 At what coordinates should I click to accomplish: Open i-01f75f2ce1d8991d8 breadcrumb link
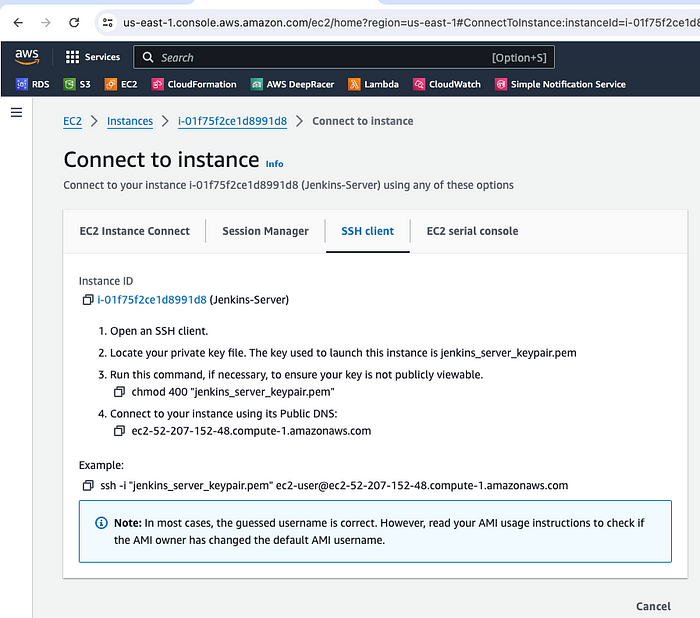[232, 121]
